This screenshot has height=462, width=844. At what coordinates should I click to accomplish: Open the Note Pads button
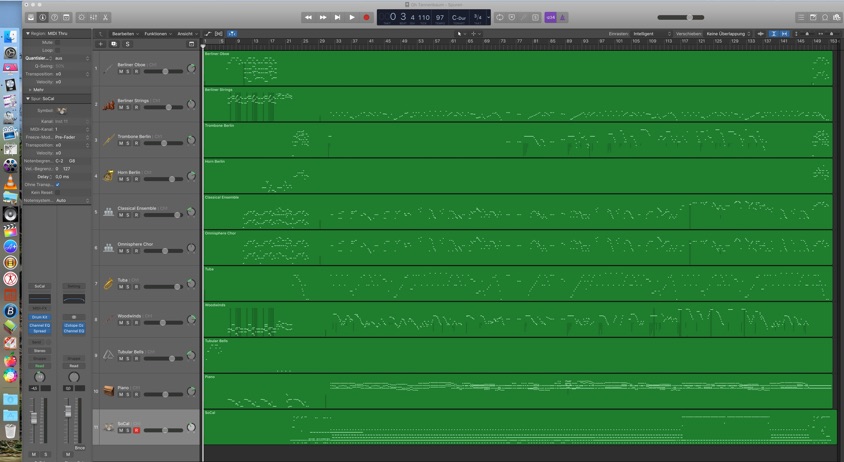click(813, 17)
